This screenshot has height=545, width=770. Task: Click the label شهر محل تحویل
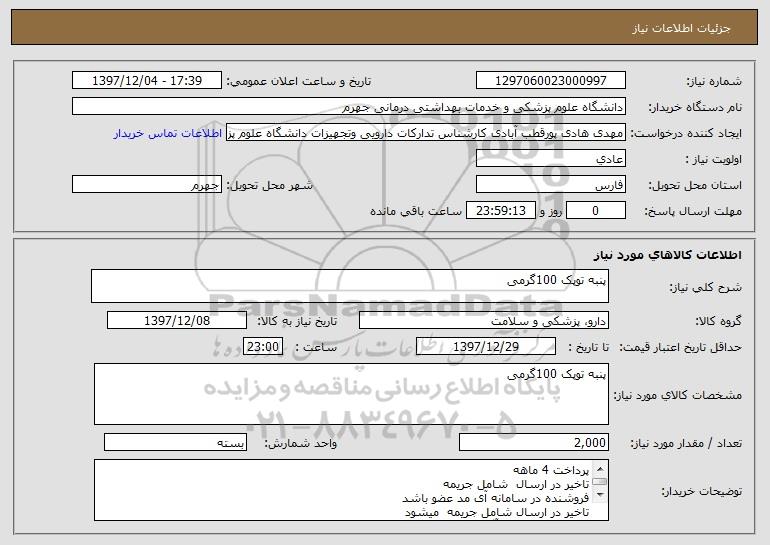[x=269, y=185]
